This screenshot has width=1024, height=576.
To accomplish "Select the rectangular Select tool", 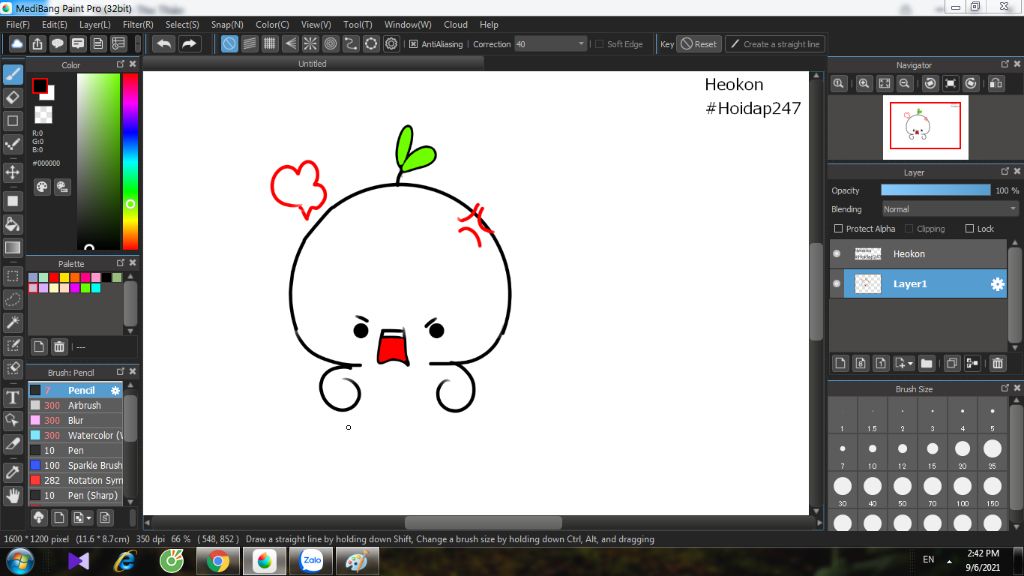I will pyautogui.click(x=12, y=276).
